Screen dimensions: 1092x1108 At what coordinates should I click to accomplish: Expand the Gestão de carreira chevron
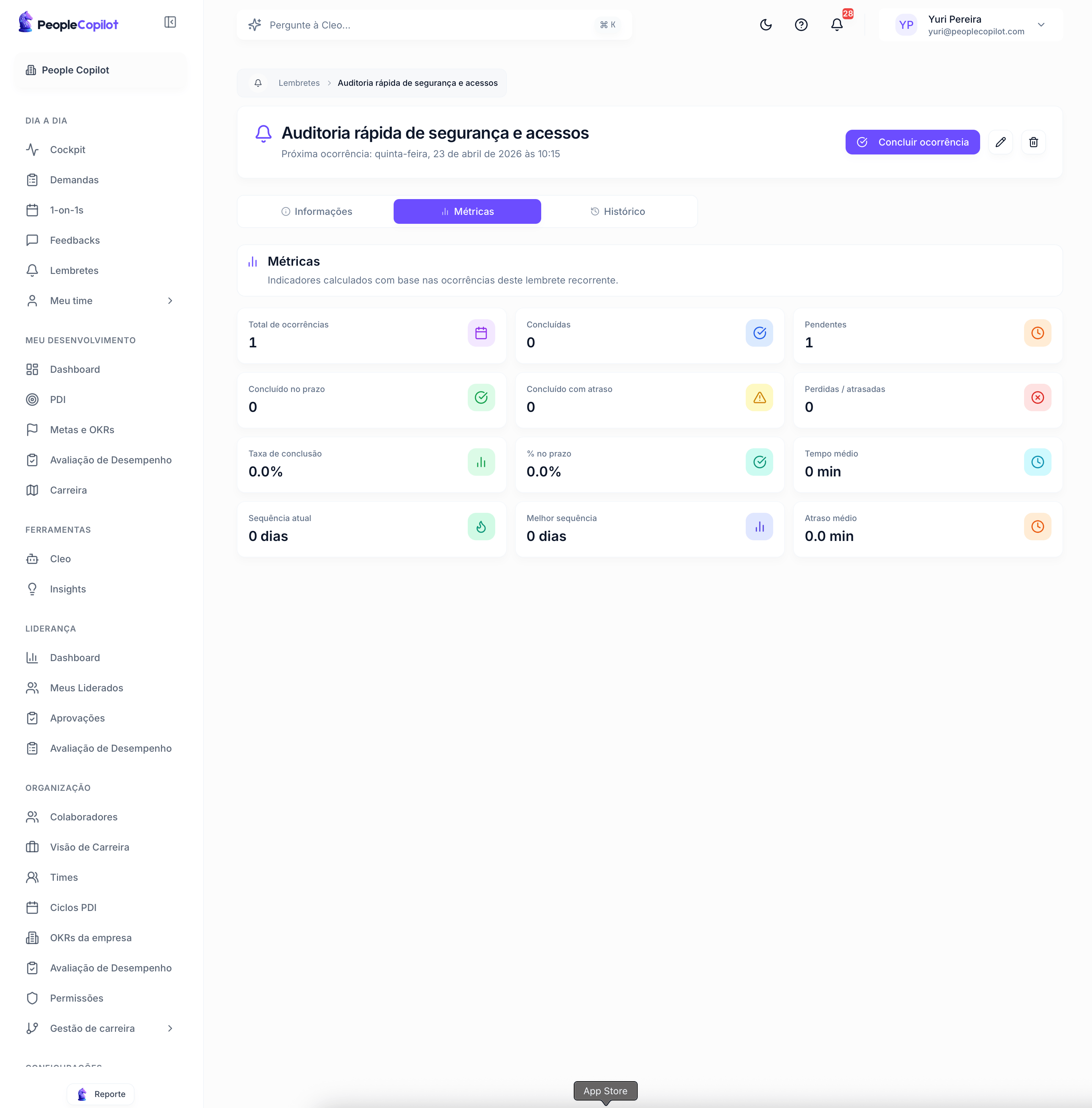(170, 1029)
